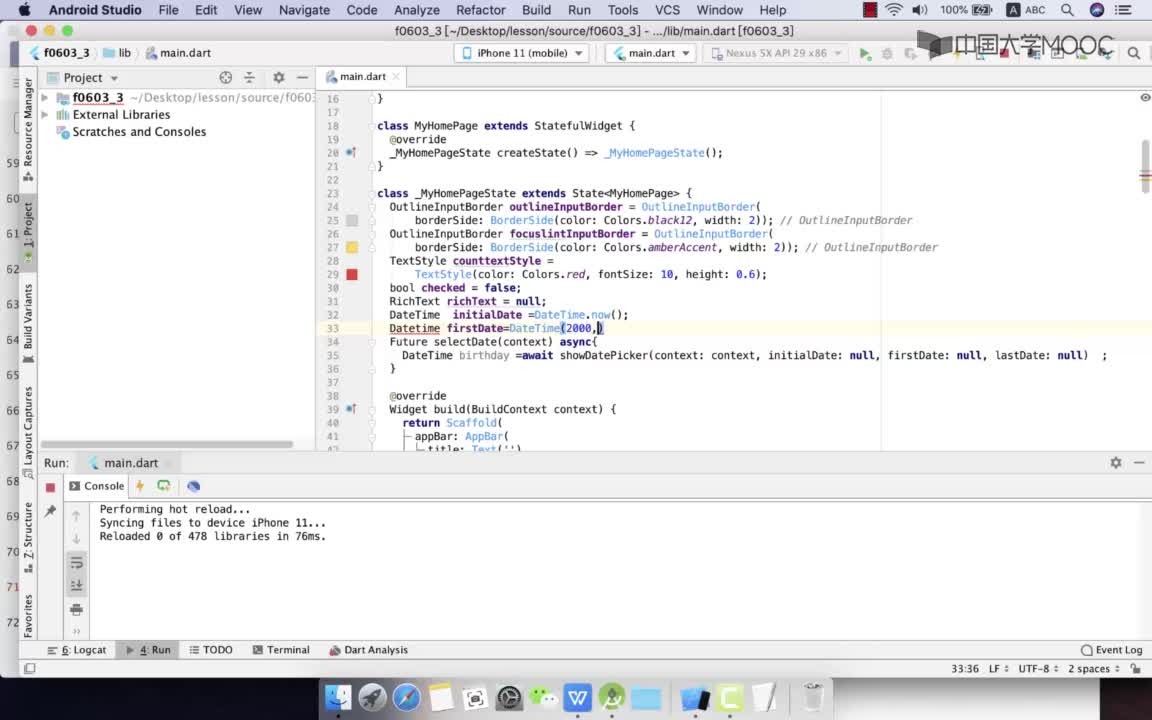Collapse all in Project panel
Screen dimensions: 1152x720
[x=249, y=77]
